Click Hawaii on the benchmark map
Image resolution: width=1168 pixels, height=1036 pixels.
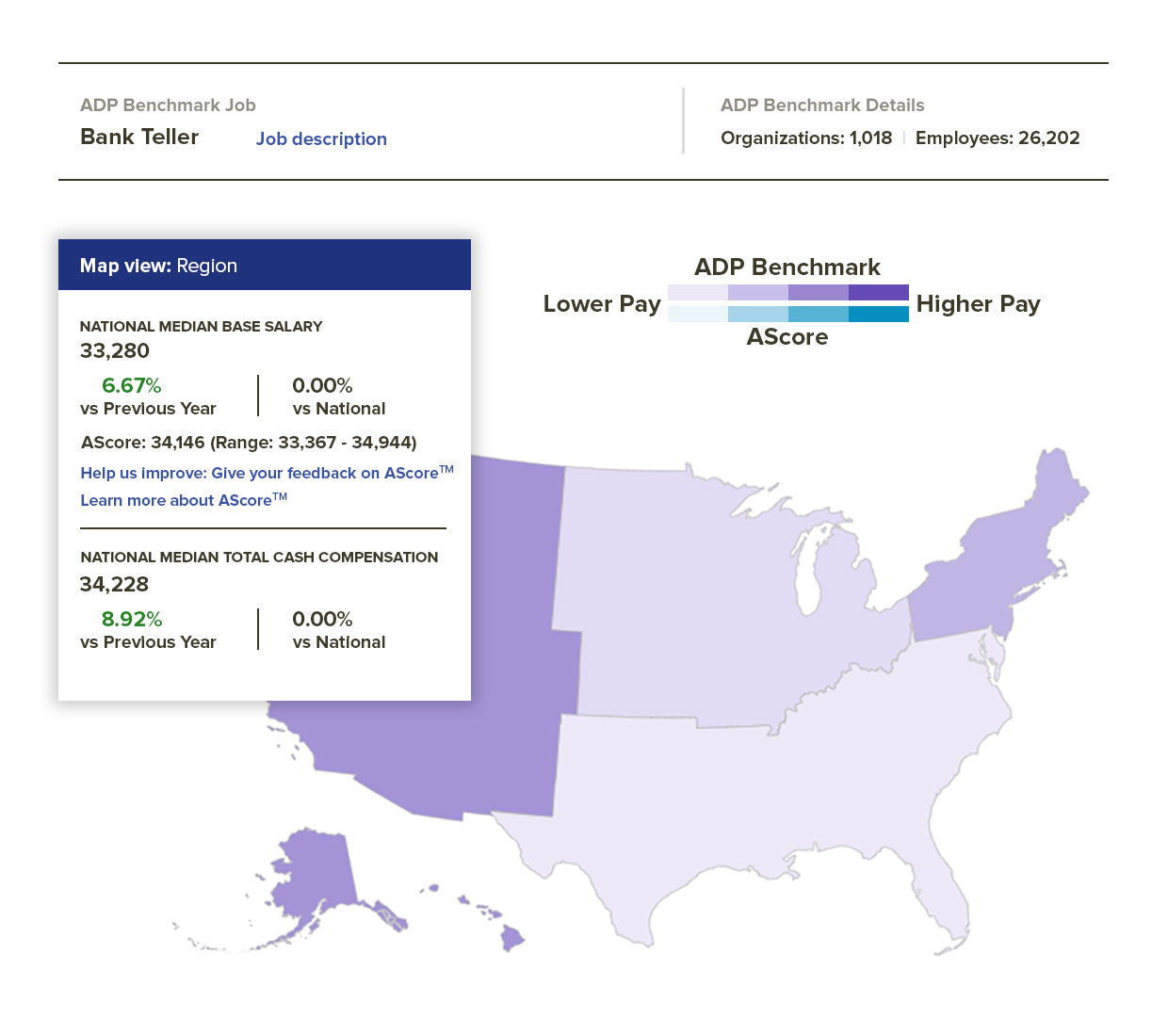point(513,937)
